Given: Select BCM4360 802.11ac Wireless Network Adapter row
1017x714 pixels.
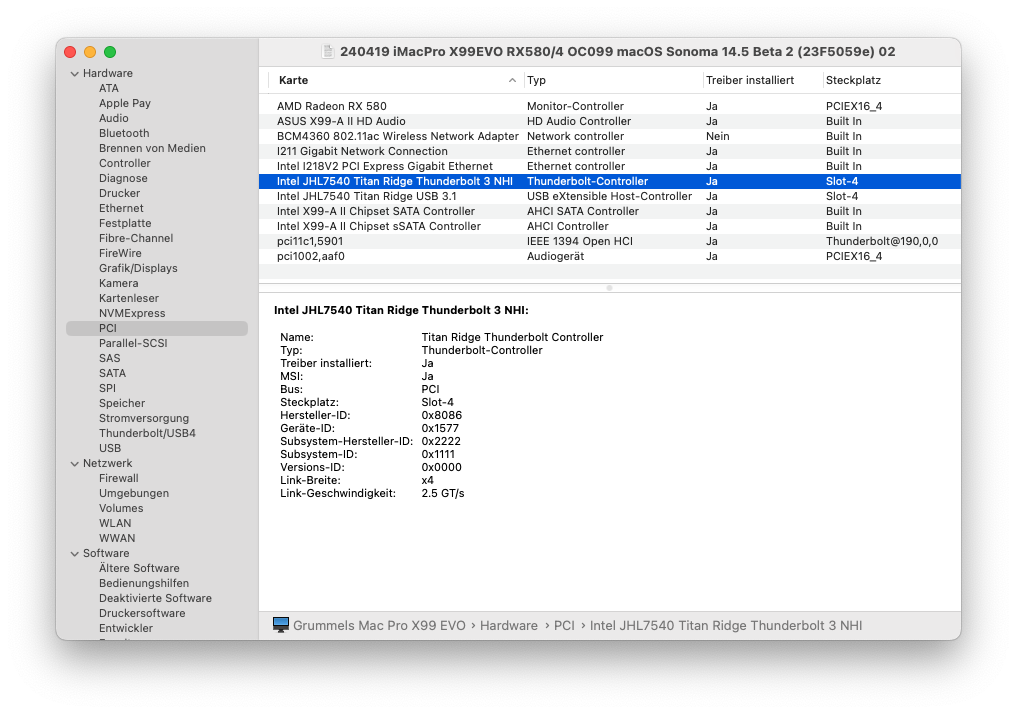Looking at the screenshot, I should click(610, 136).
